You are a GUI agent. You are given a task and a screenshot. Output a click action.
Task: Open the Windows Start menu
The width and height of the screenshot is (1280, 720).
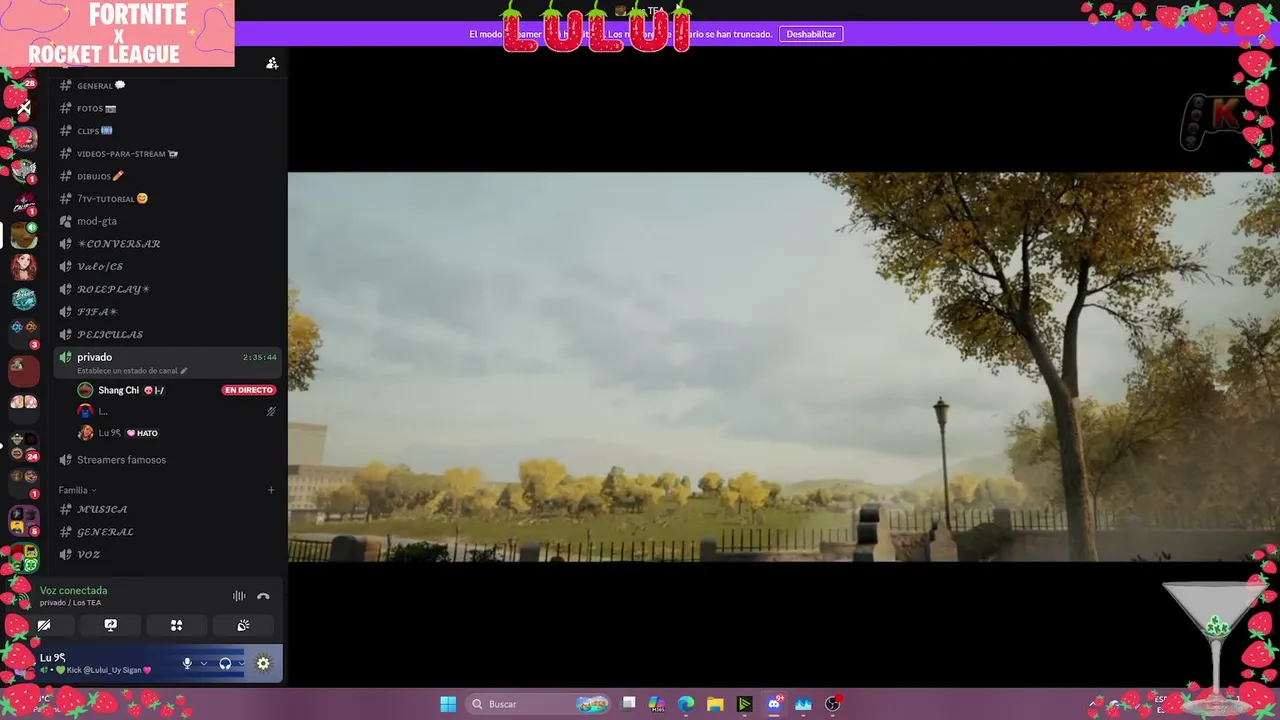pyautogui.click(x=448, y=704)
